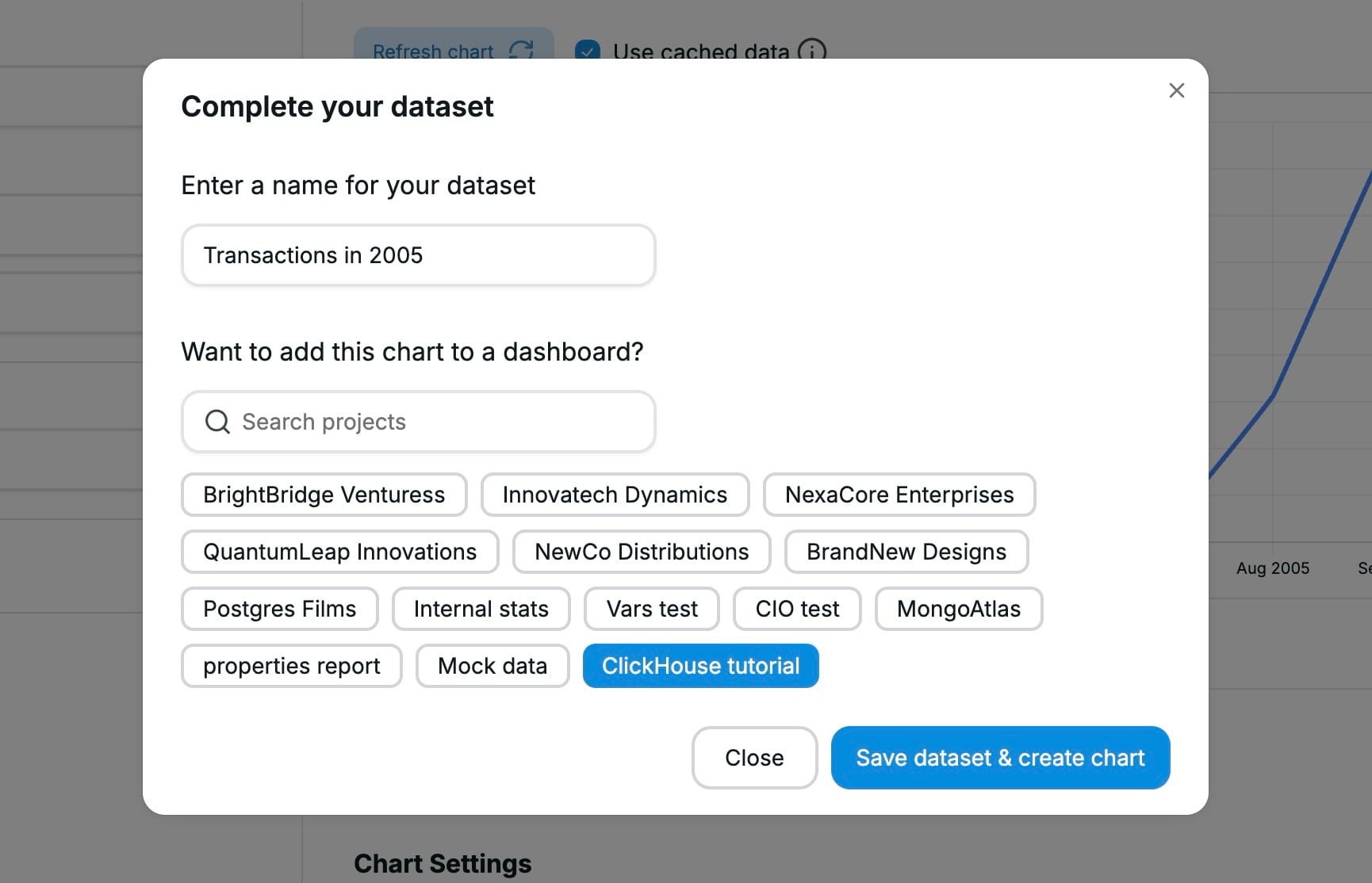1372x883 pixels.
Task: Select the Innovatech Dynamics project
Action: 615,495
